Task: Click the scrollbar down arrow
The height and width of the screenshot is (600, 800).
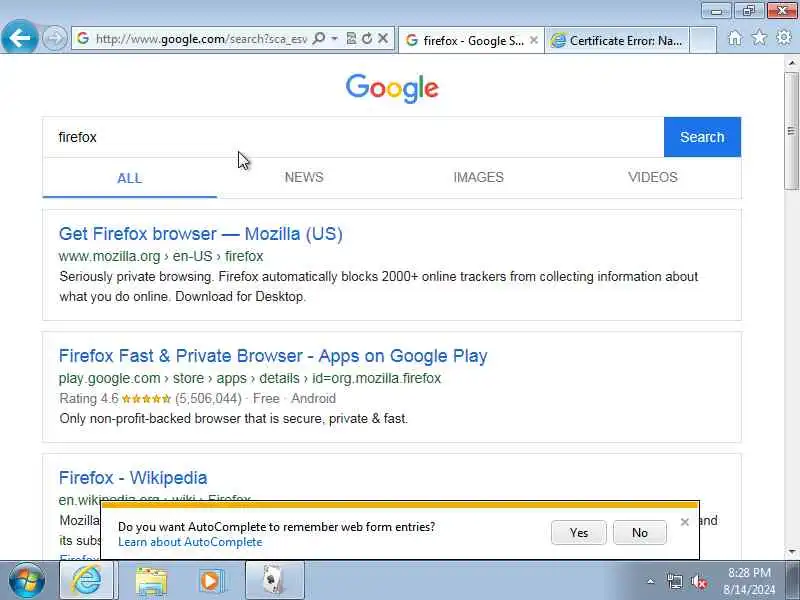Action: pyautogui.click(x=792, y=552)
